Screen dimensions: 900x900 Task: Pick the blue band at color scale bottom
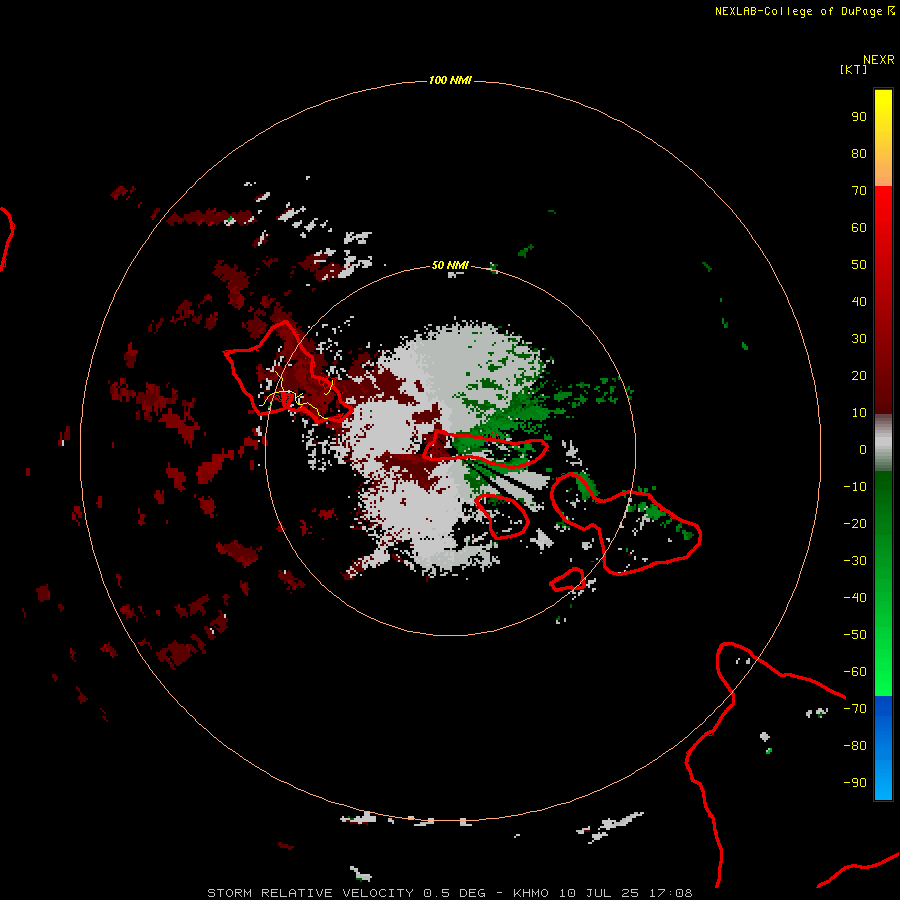[883, 748]
